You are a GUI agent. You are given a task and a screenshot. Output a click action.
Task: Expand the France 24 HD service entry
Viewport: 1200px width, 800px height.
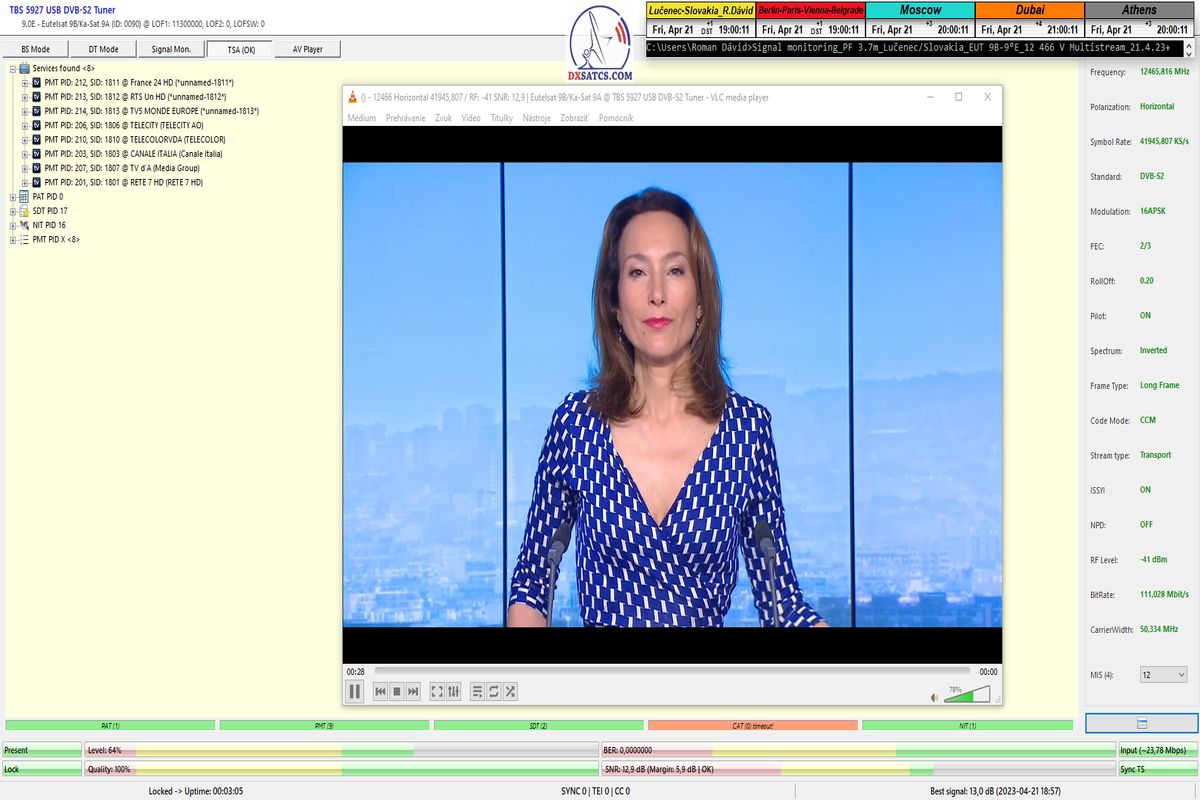[x=25, y=83]
